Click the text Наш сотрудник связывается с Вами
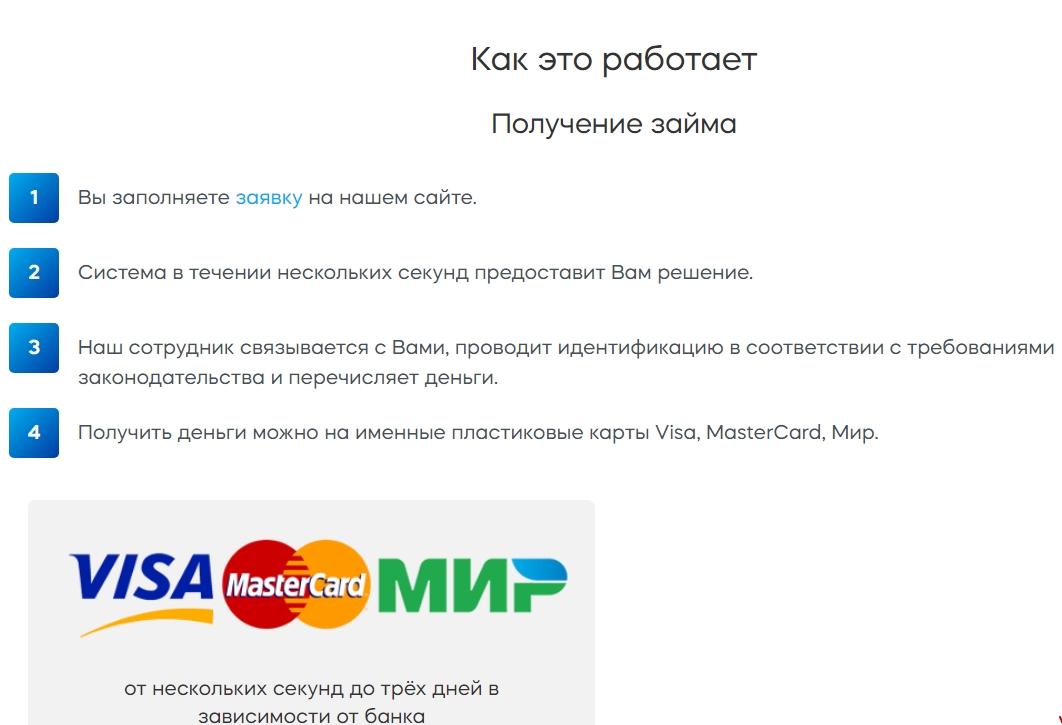The image size is (1062, 725). click(x=263, y=348)
